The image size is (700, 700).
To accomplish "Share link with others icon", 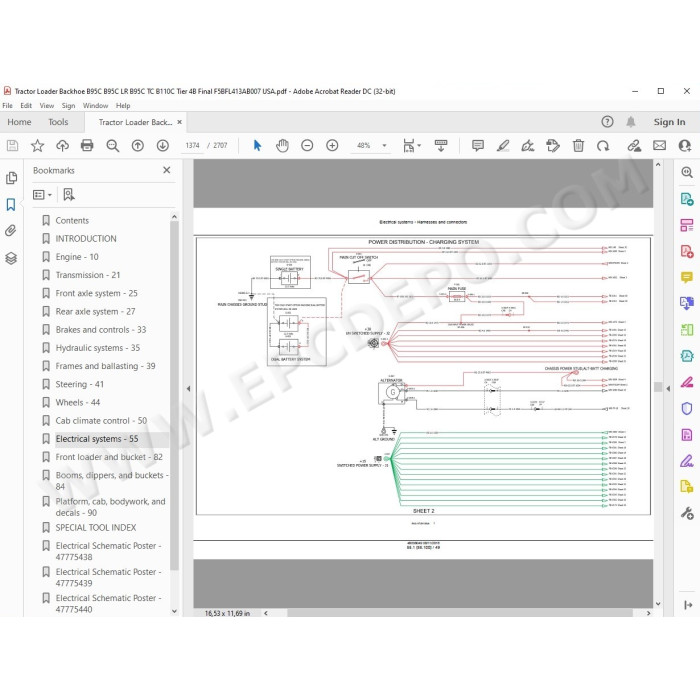I will (x=634, y=146).
